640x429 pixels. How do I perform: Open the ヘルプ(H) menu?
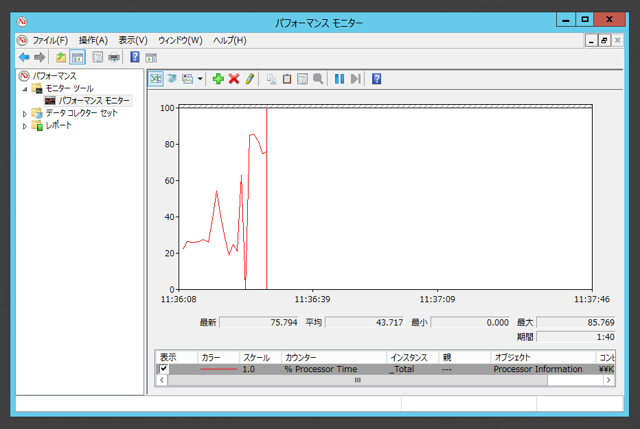(x=229, y=40)
